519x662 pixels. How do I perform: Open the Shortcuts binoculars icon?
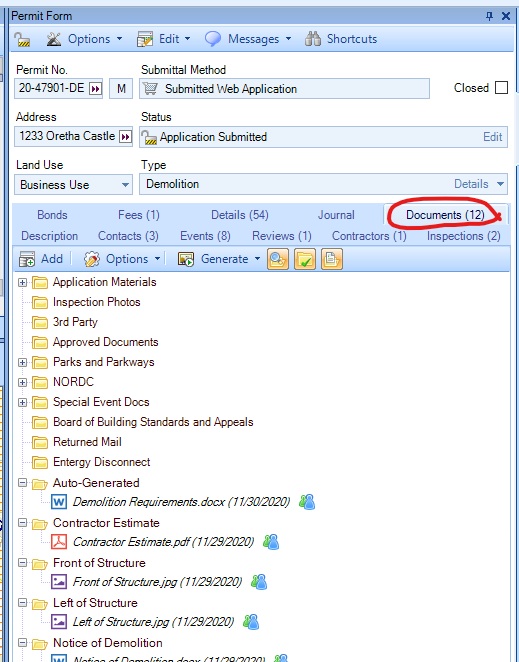click(x=313, y=39)
